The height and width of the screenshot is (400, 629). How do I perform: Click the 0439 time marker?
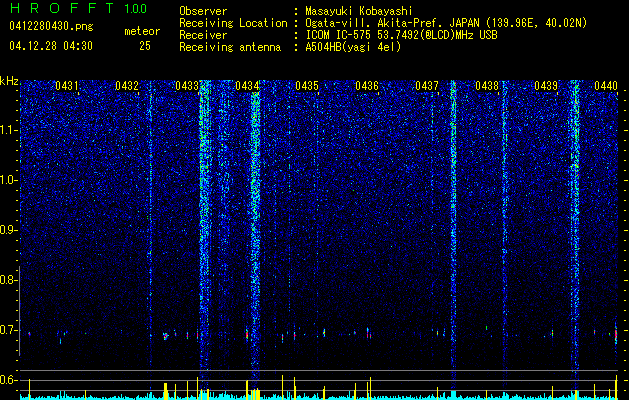point(546,86)
